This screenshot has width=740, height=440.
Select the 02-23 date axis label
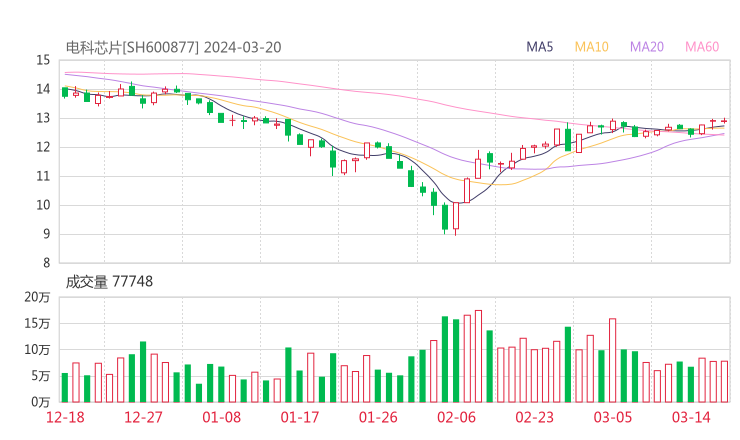click(x=535, y=417)
